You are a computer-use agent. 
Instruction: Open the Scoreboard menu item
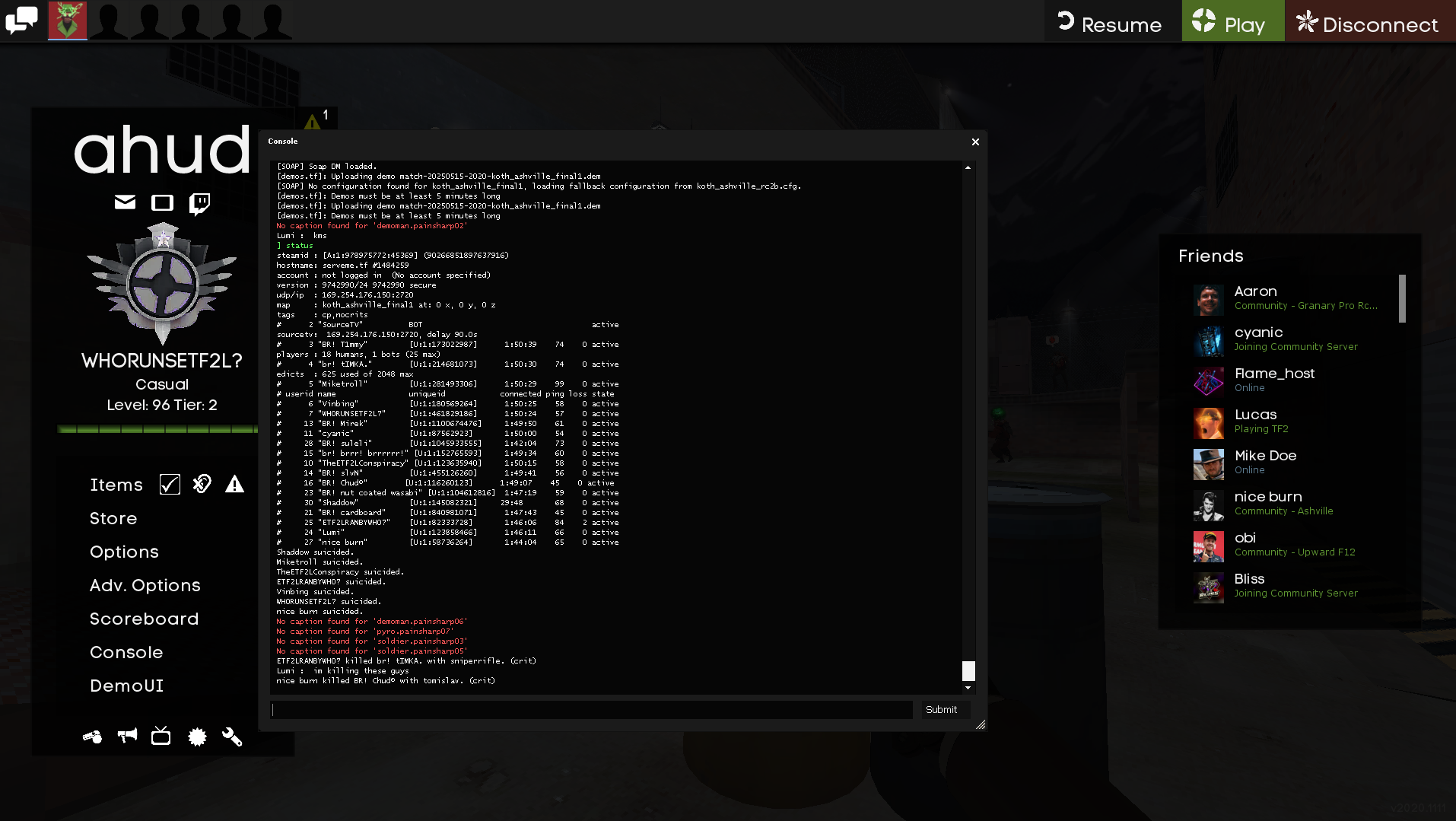(x=144, y=619)
